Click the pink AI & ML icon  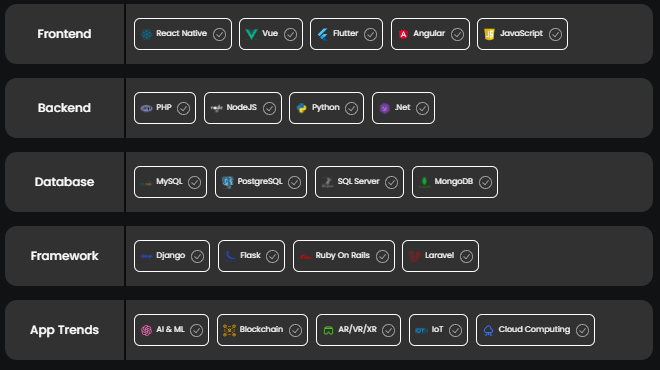pos(146,330)
